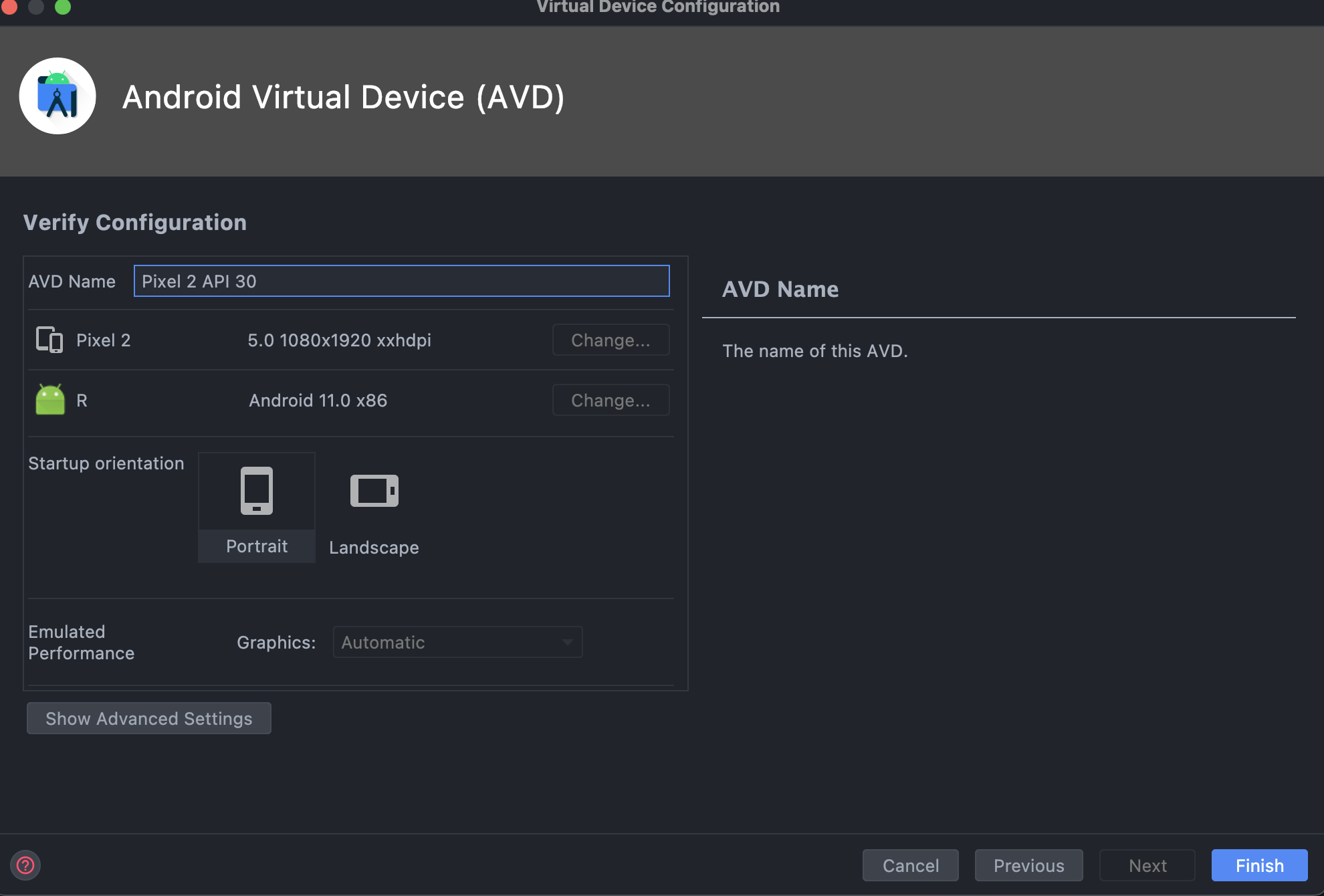1324x896 pixels.
Task: Click the portrait phone icon
Action: 257,490
